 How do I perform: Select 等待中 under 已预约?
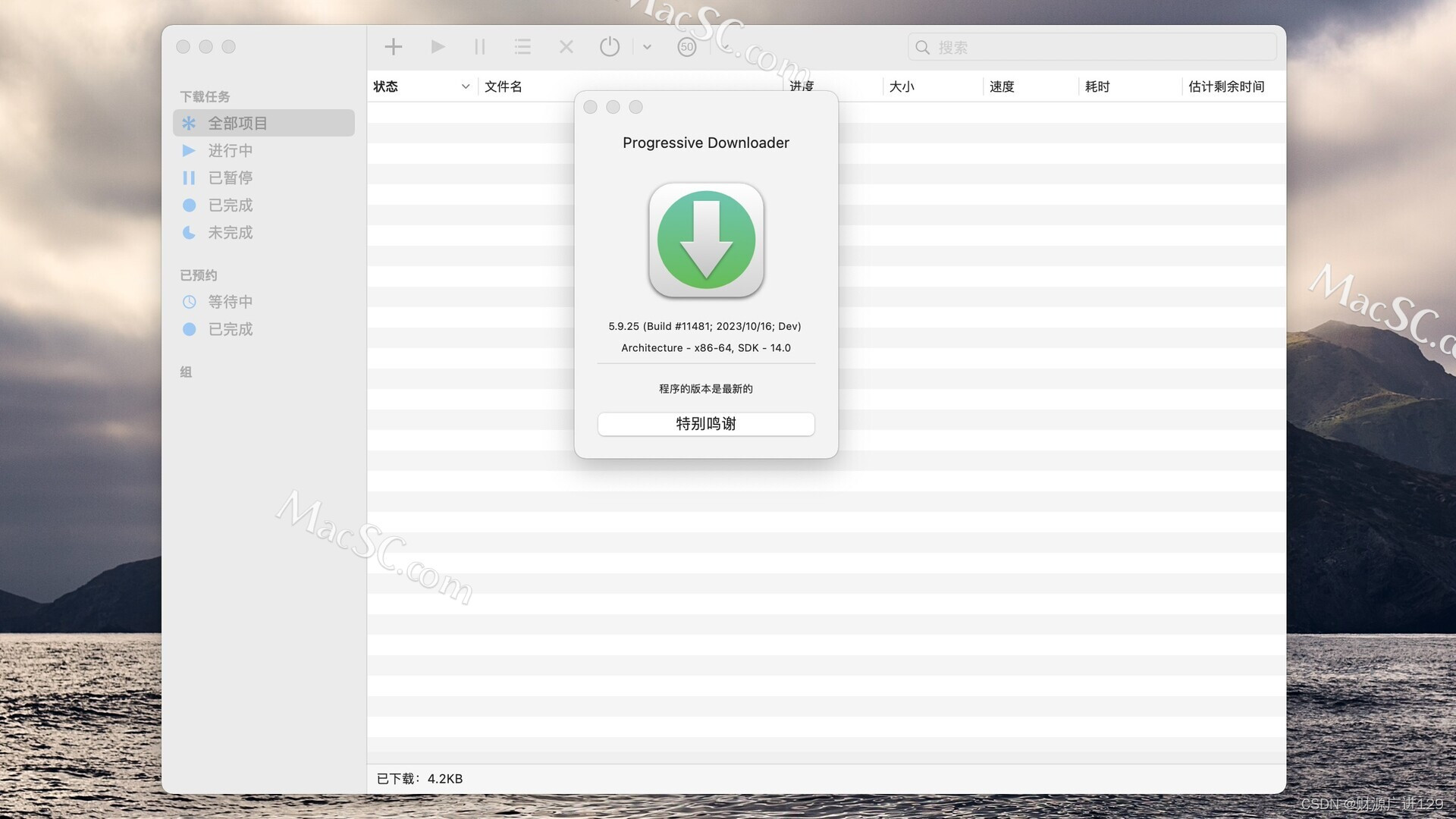[x=264, y=302]
